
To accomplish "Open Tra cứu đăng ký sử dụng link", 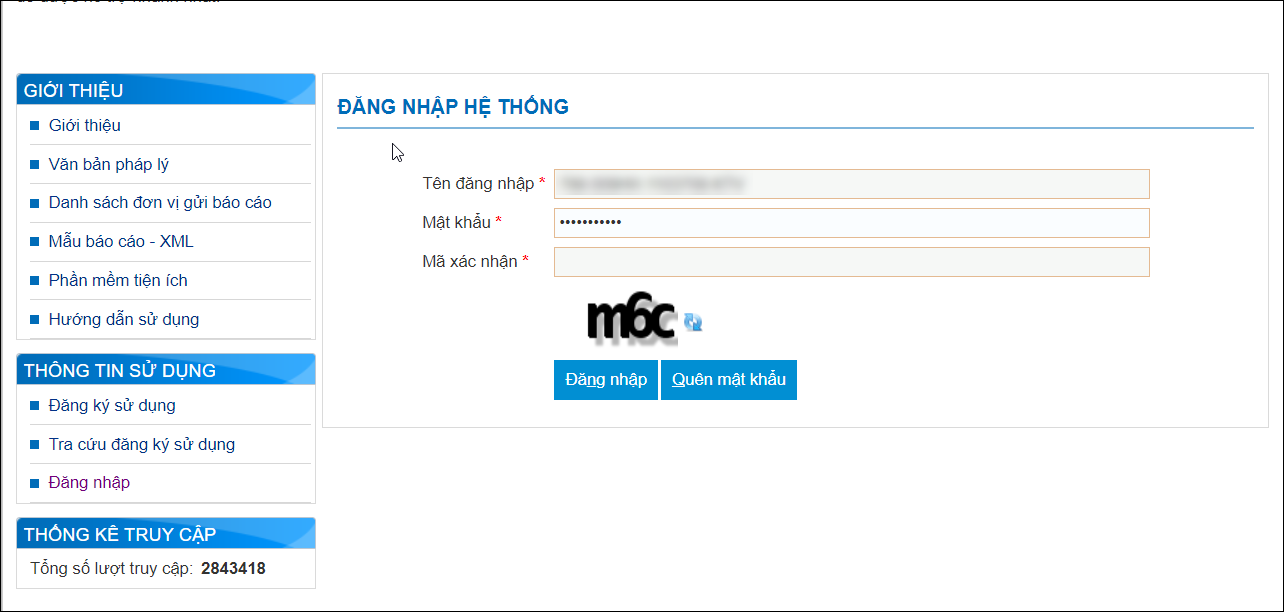I will (142, 444).
